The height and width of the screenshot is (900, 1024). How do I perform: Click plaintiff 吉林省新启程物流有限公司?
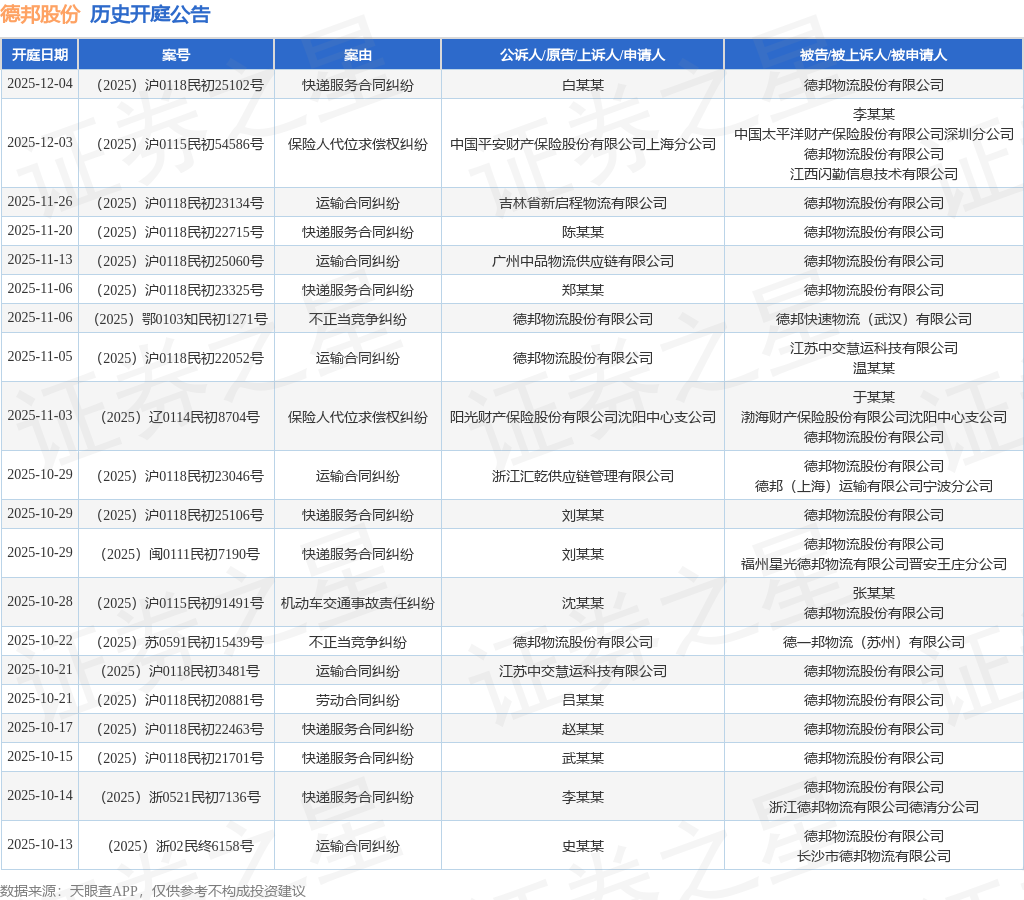[583, 202]
